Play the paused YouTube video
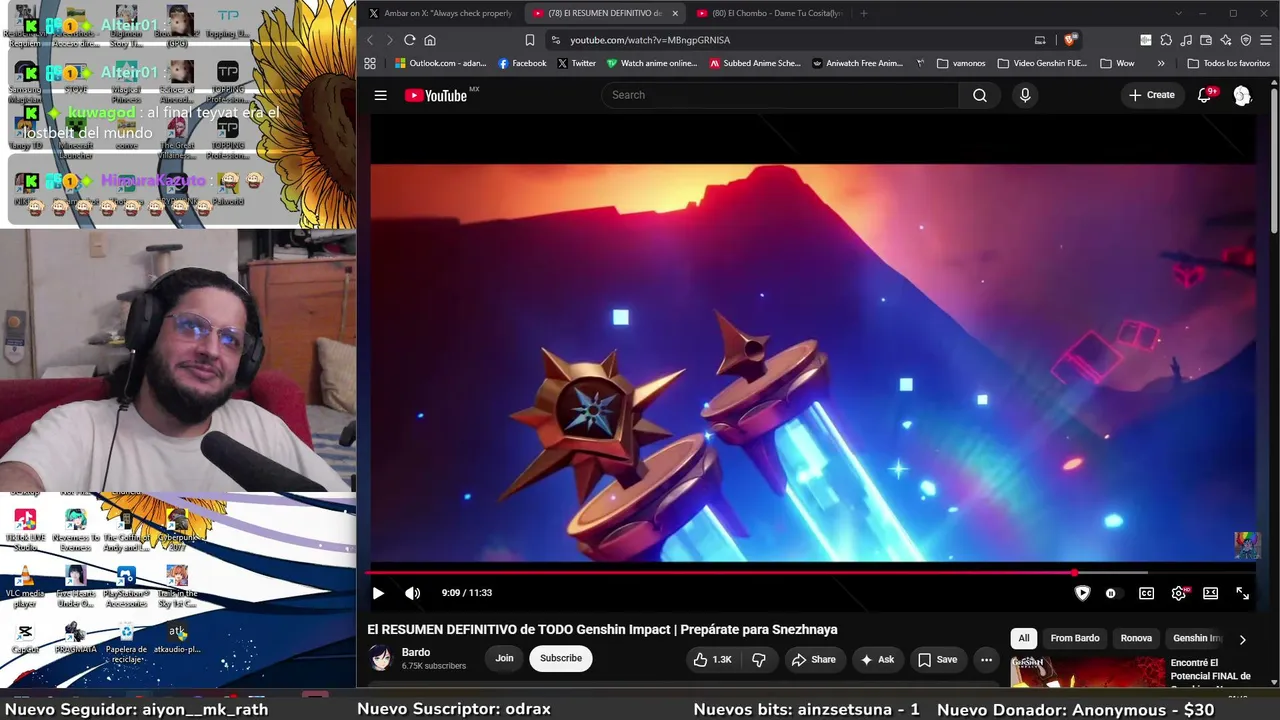This screenshot has width=1280, height=720. click(x=378, y=593)
